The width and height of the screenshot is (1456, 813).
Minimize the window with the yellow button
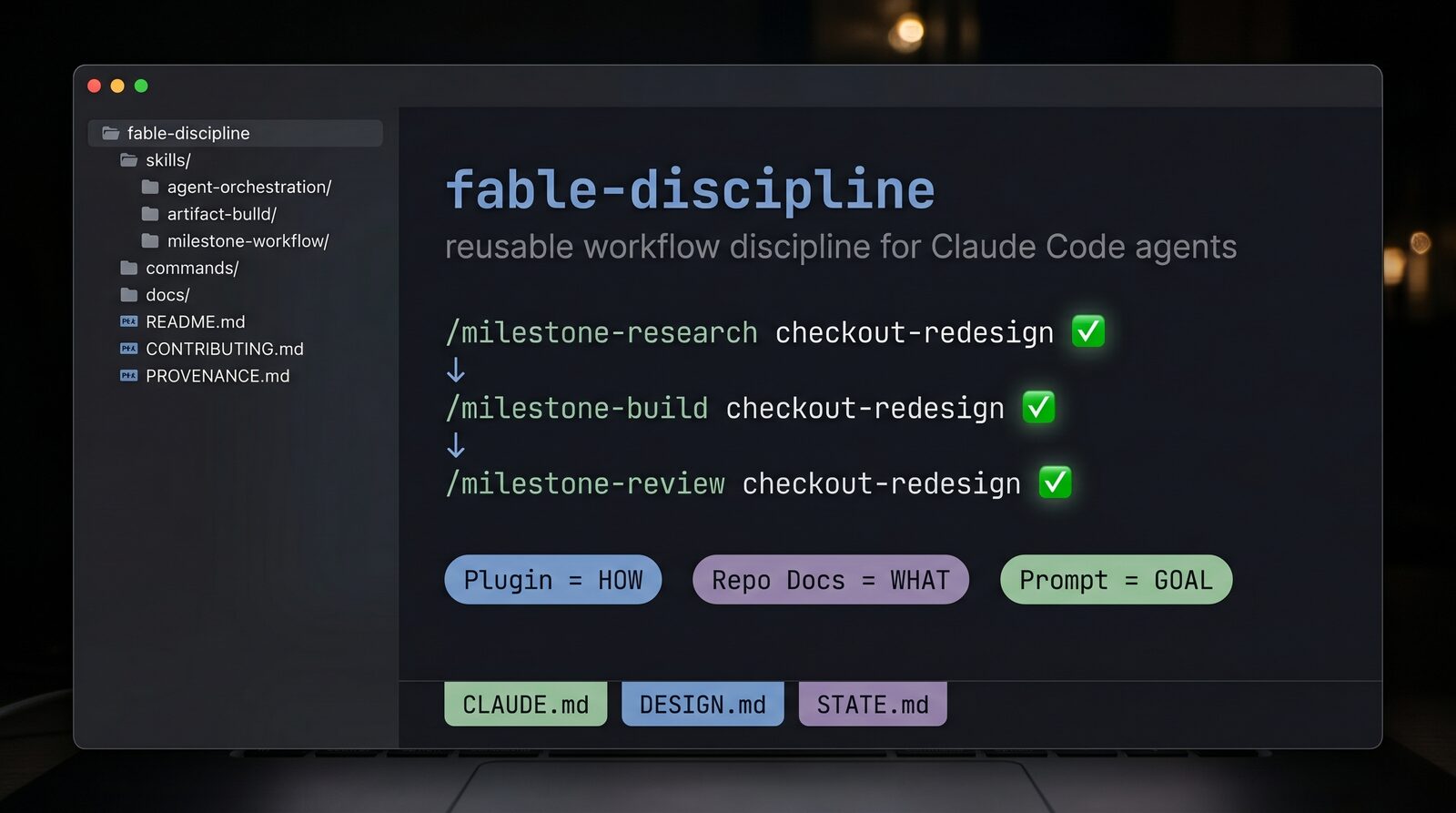[117, 86]
